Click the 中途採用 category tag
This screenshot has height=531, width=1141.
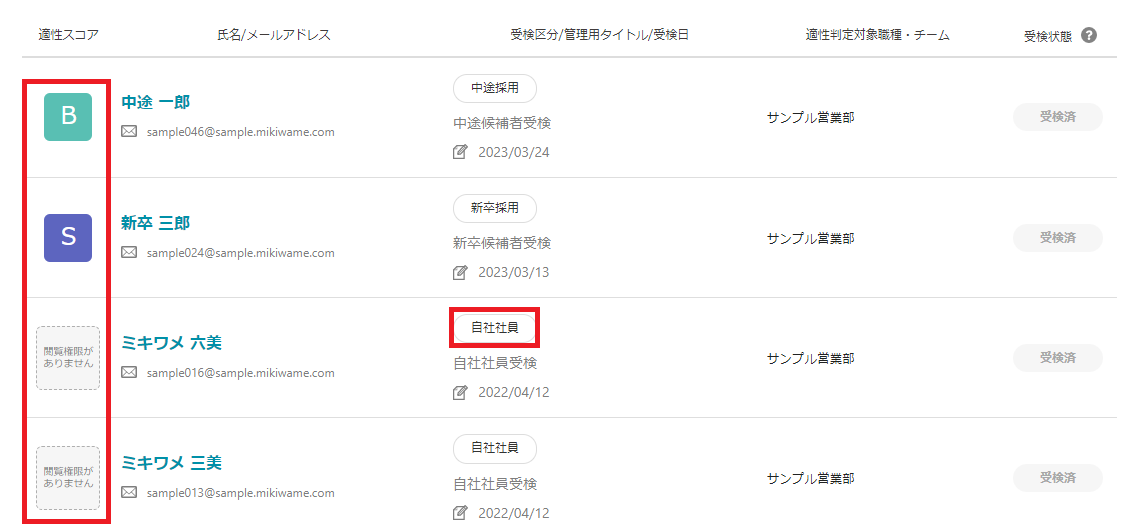coord(495,88)
